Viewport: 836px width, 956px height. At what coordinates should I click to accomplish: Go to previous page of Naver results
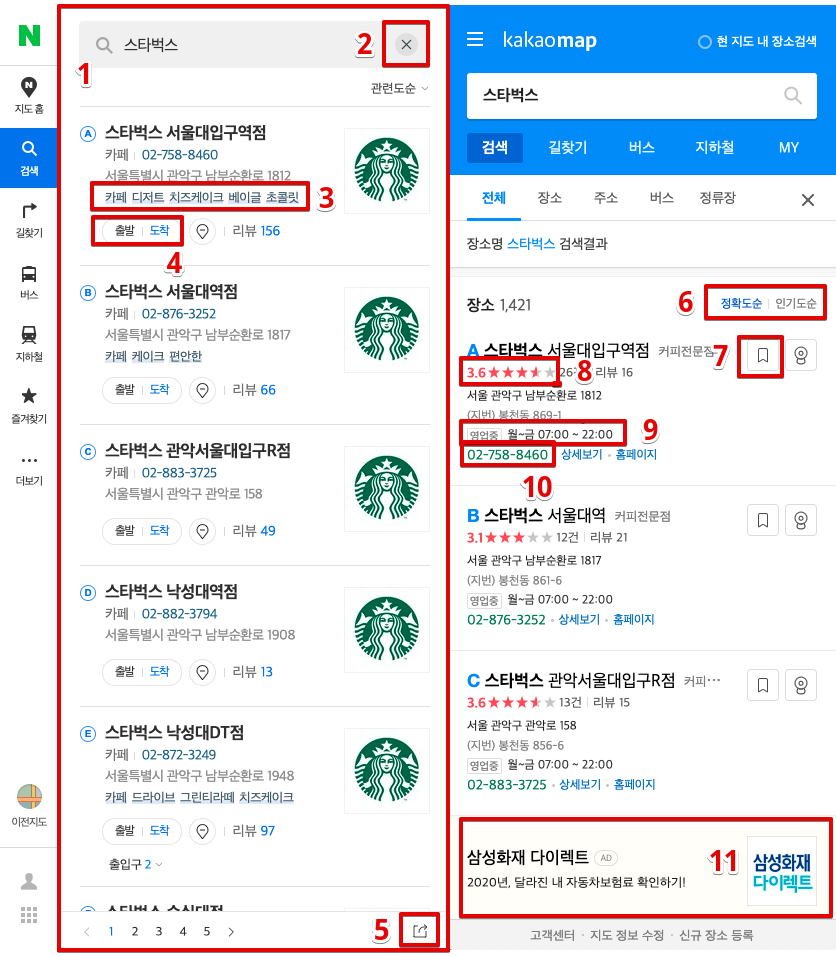(x=87, y=932)
